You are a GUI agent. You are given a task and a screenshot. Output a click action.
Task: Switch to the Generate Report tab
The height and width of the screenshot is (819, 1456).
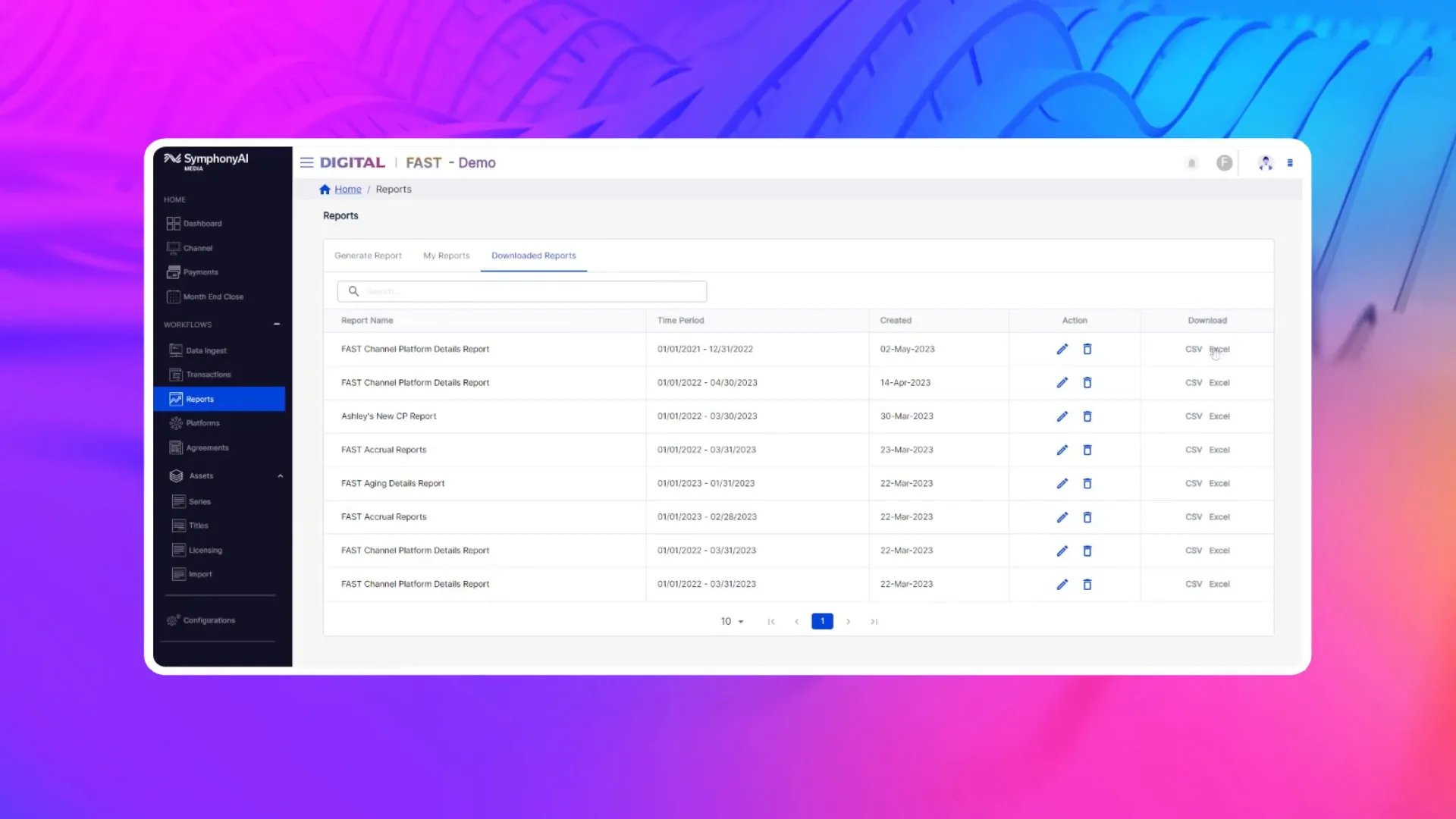point(368,256)
